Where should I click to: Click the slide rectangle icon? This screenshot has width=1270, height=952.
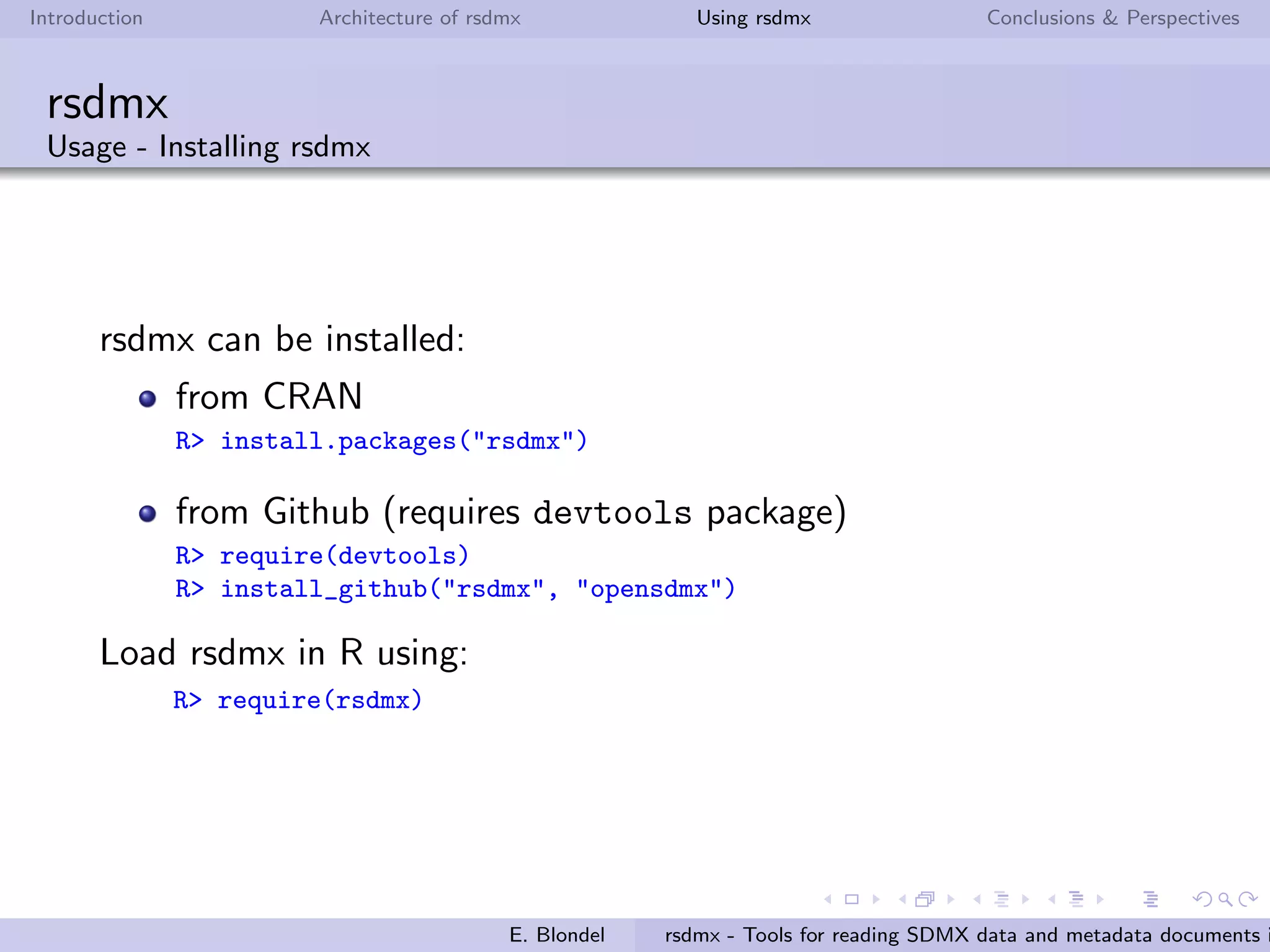click(852, 899)
